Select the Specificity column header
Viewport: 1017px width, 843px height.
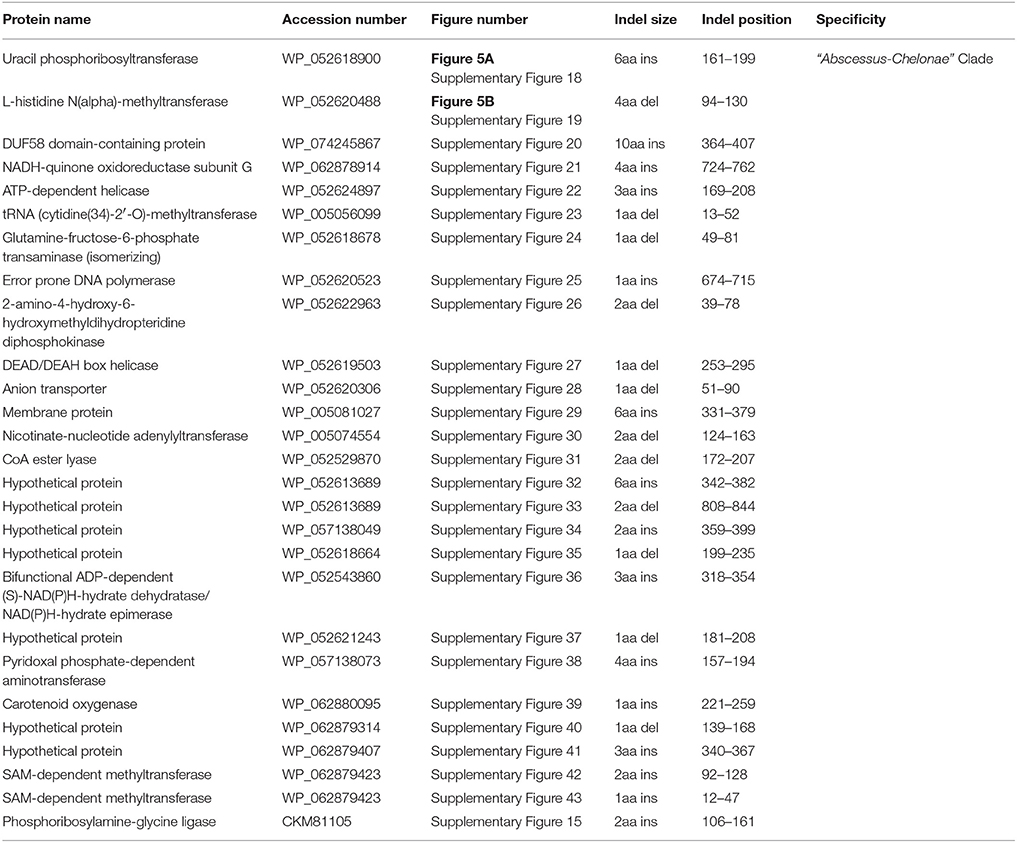coord(850,20)
